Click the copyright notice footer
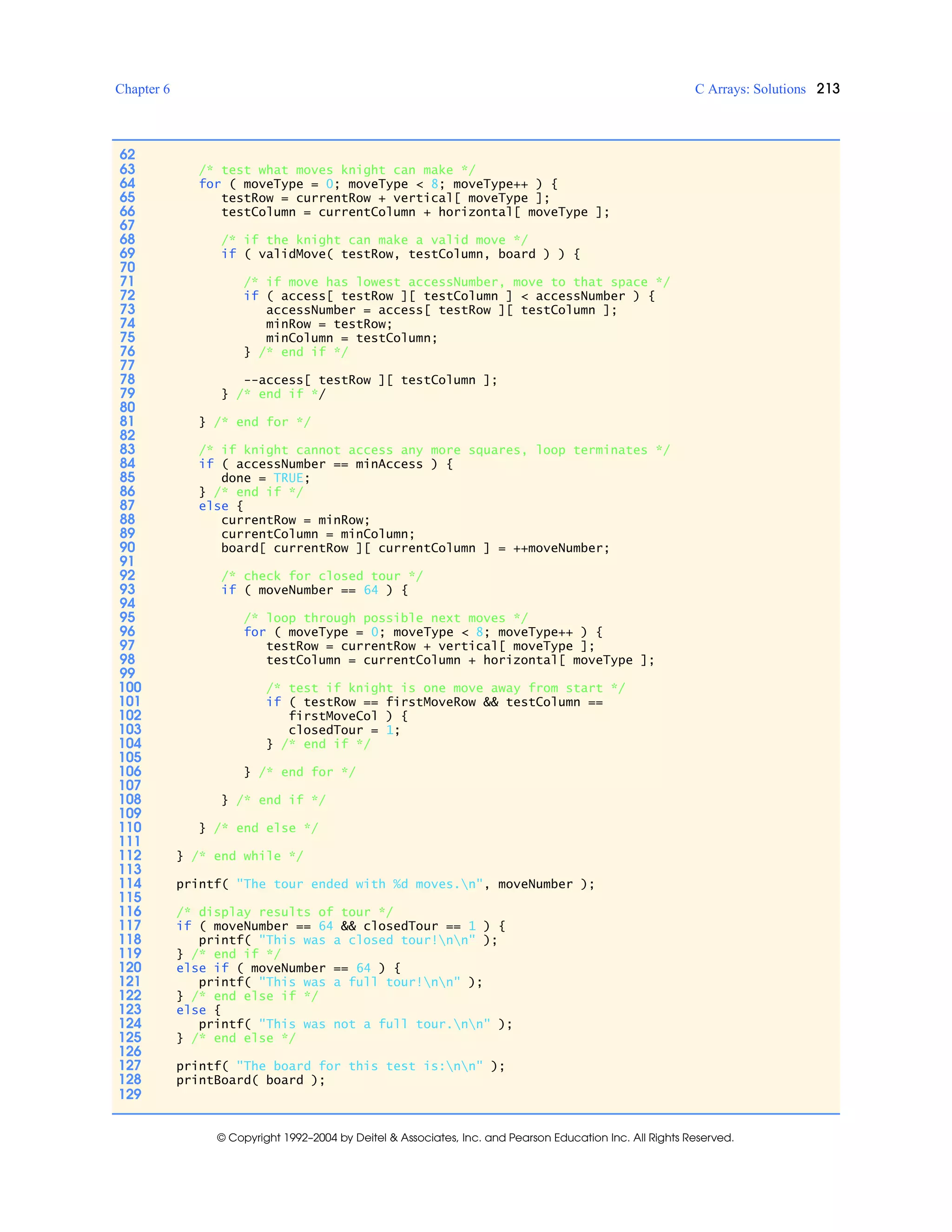 pyautogui.click(x=476, y=1138)
